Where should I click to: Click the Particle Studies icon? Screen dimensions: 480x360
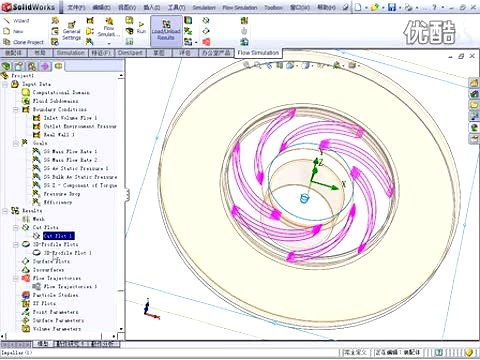tap(26, 295)
